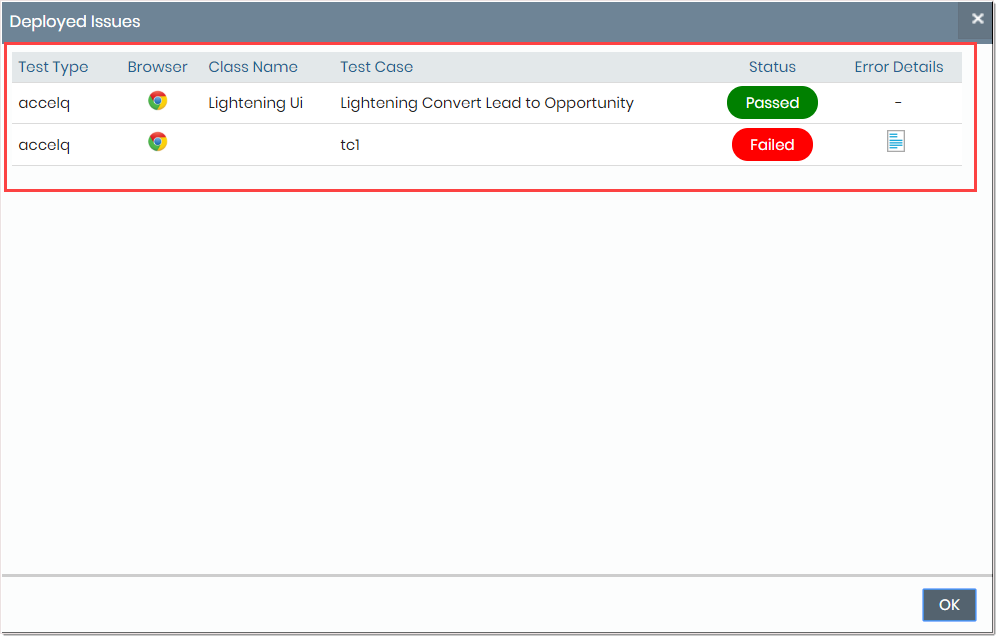Select the tc1 test case
The height and width of the screenshot is (639, 999).
(350, 145)
